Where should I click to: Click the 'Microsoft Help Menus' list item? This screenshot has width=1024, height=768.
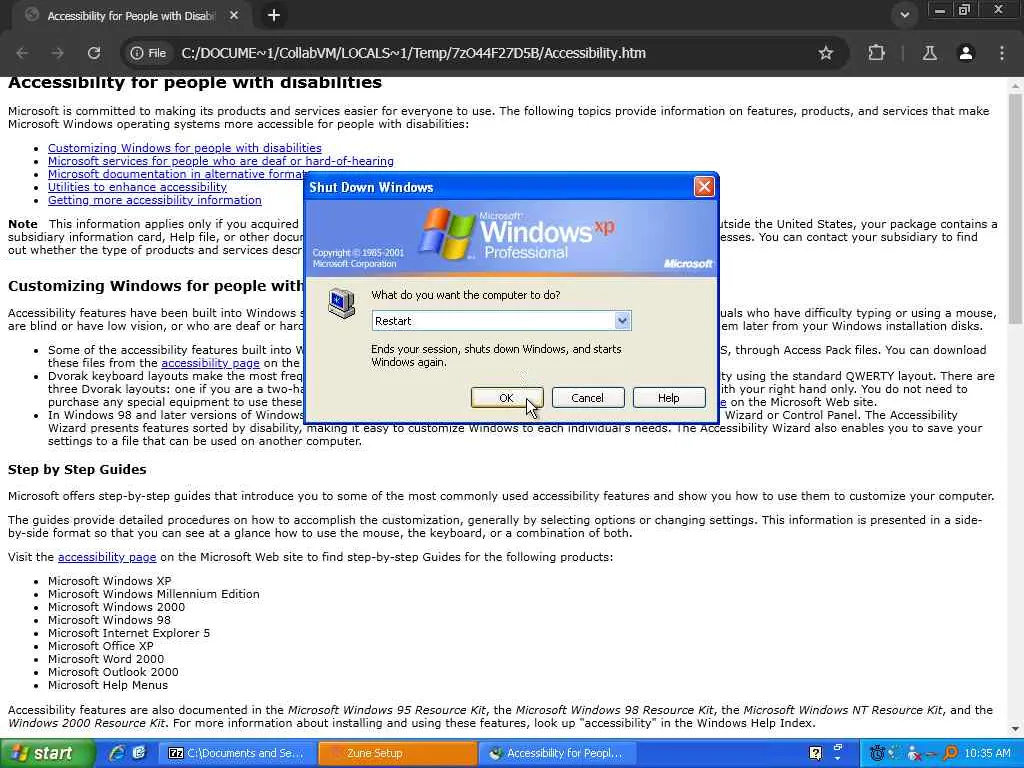pyautogui.click(x=108, y=685)
